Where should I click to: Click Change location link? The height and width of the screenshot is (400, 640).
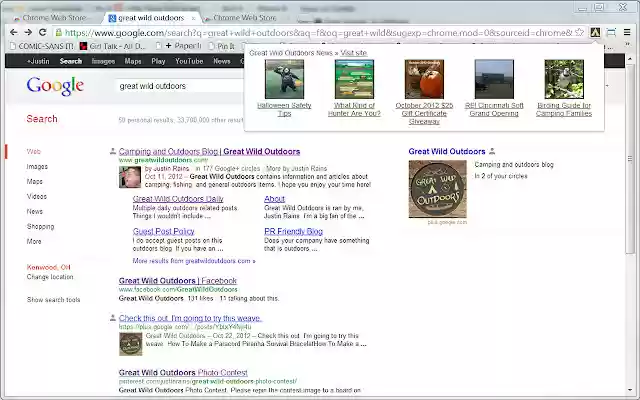coord(50,277)
